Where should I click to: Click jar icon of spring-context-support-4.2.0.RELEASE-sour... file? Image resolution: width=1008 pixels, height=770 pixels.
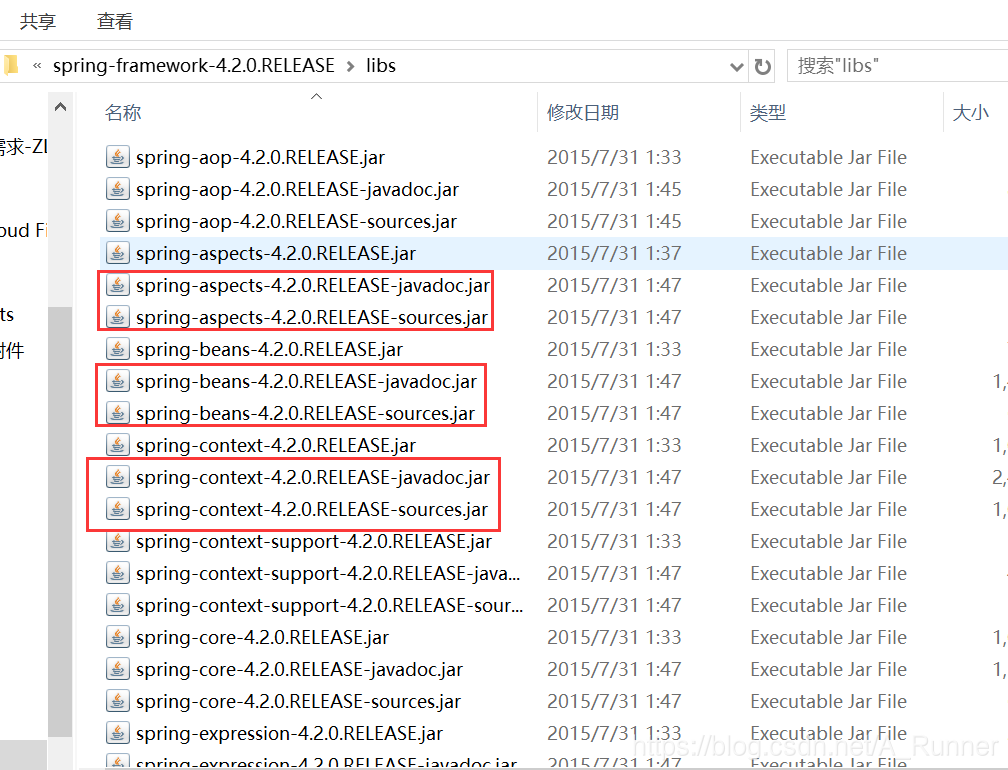click(x=118, y=605)
